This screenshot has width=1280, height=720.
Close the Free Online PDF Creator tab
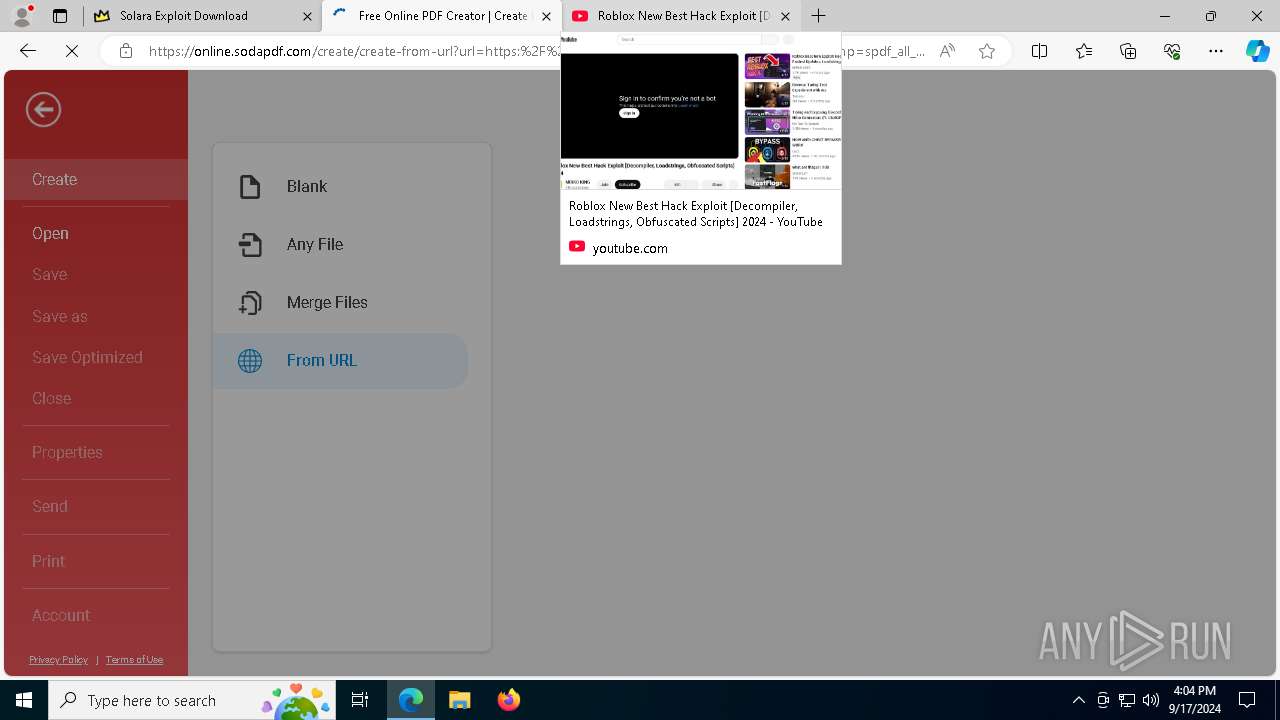(546, 16)
